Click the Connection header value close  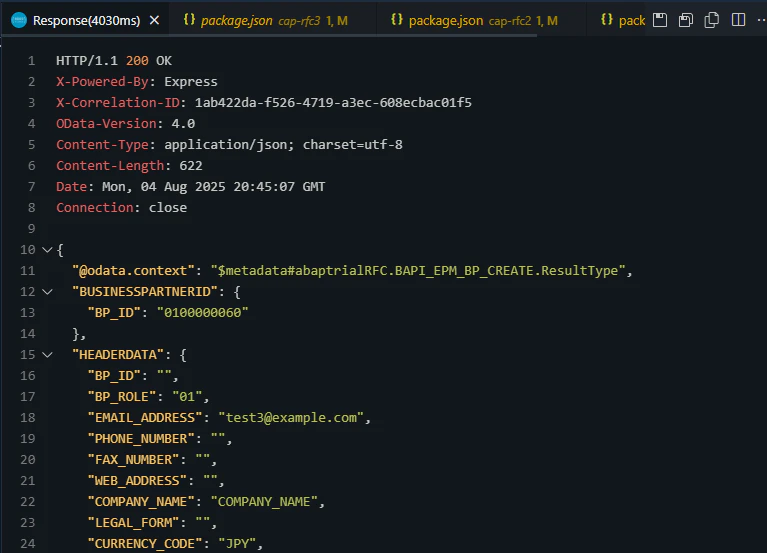click(x=168, y=208)
